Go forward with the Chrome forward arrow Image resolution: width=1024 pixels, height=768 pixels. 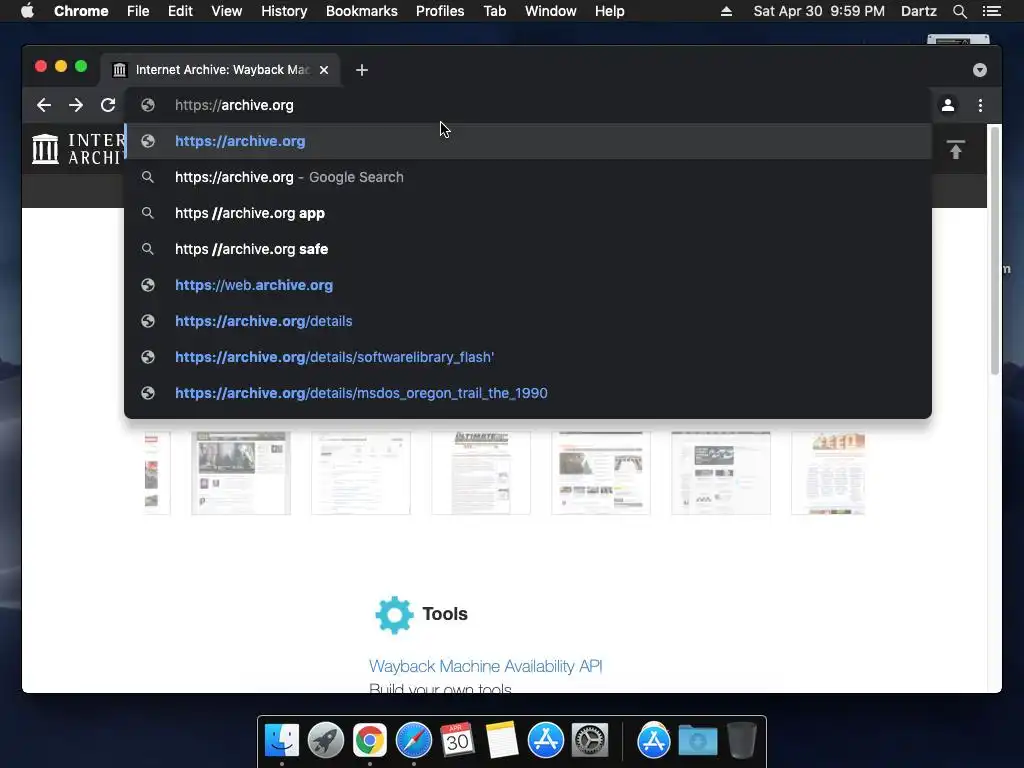click(76, 105)
